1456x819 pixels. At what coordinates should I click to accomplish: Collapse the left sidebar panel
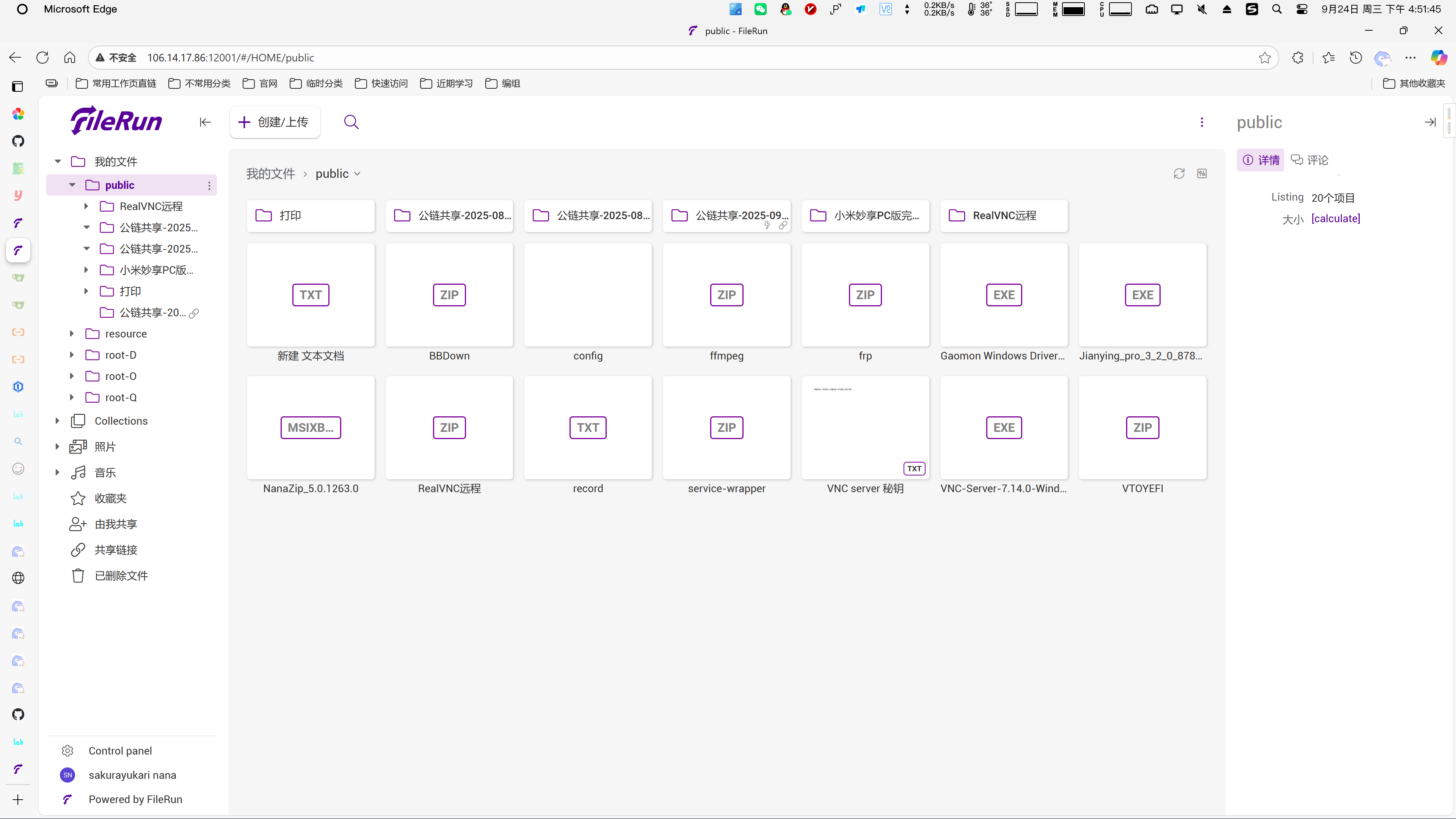pos(205,122)
